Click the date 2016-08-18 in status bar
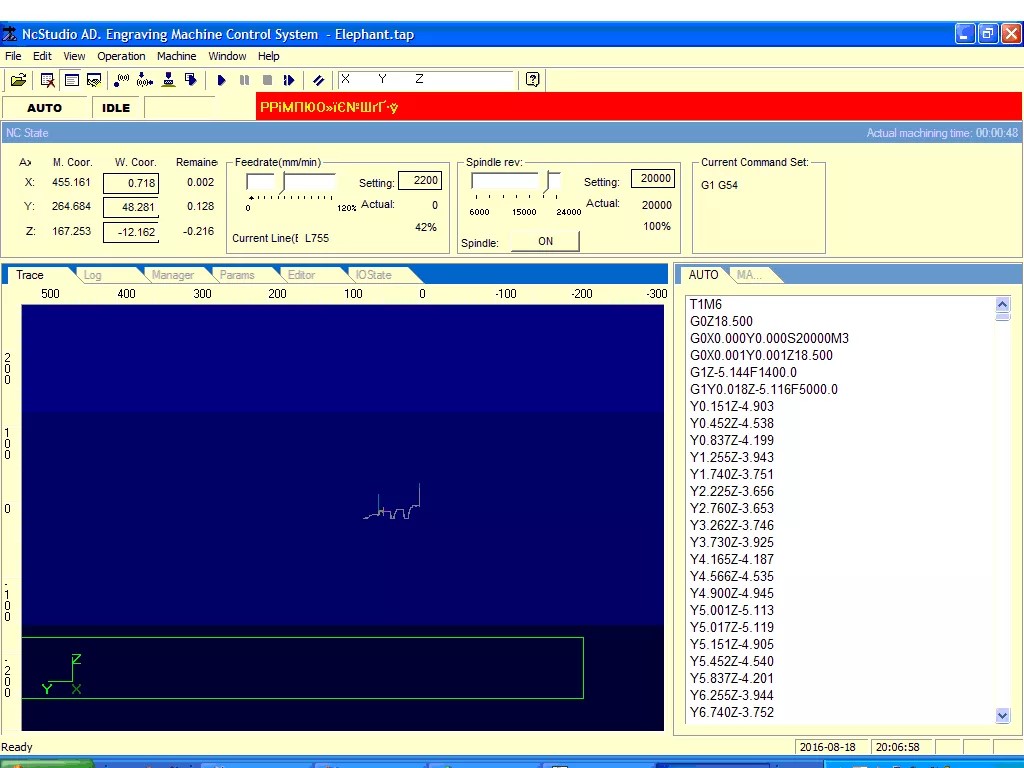Viewport: 1024px width, 768px height. point(827,747)
